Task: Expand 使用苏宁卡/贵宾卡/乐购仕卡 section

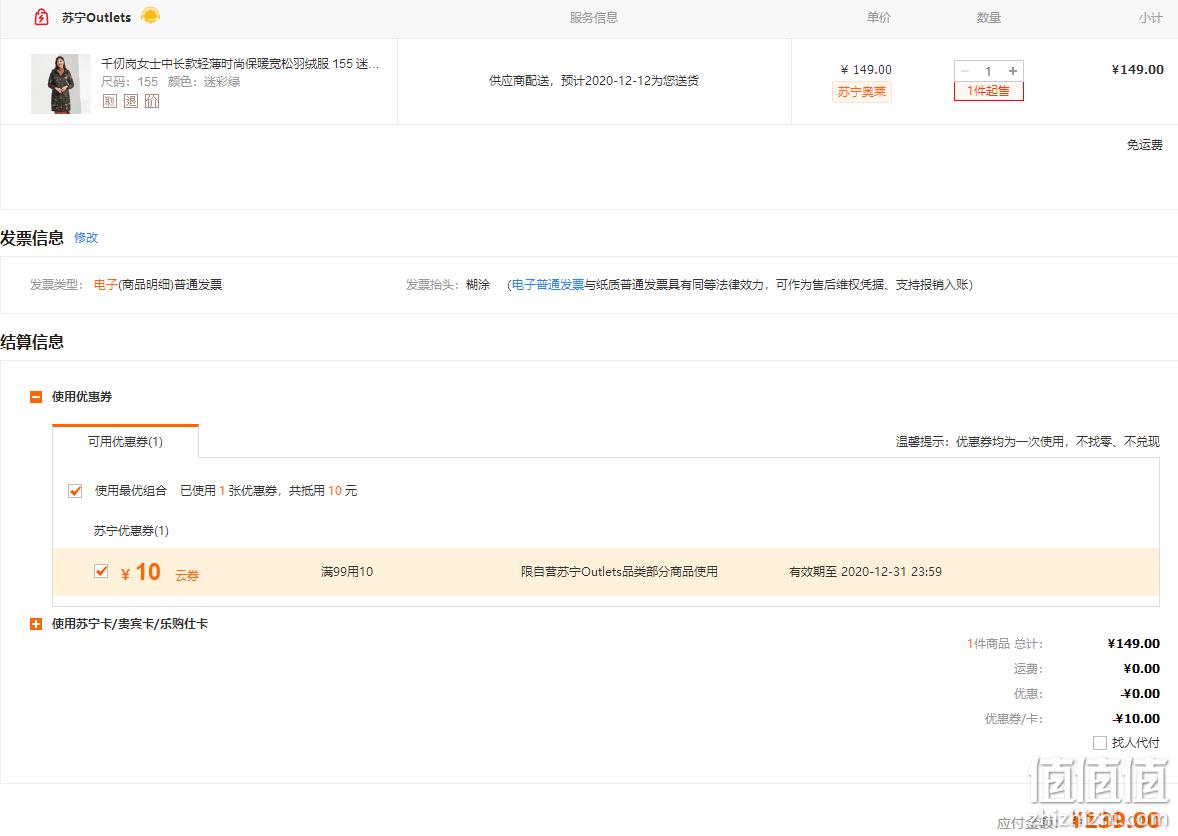Action: [35, 624]
